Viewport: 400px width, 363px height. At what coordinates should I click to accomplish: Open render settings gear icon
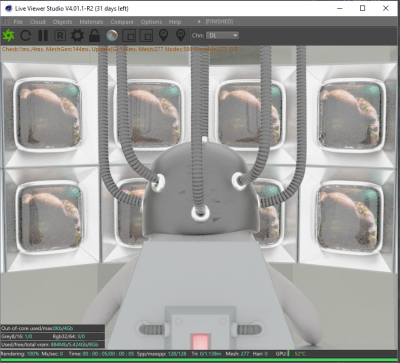(77, 35)
